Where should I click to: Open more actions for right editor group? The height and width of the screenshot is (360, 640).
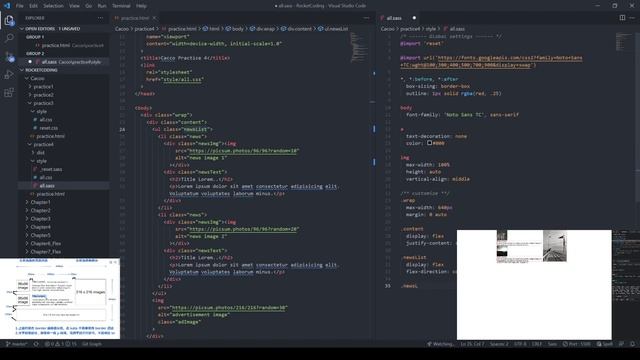632,18
